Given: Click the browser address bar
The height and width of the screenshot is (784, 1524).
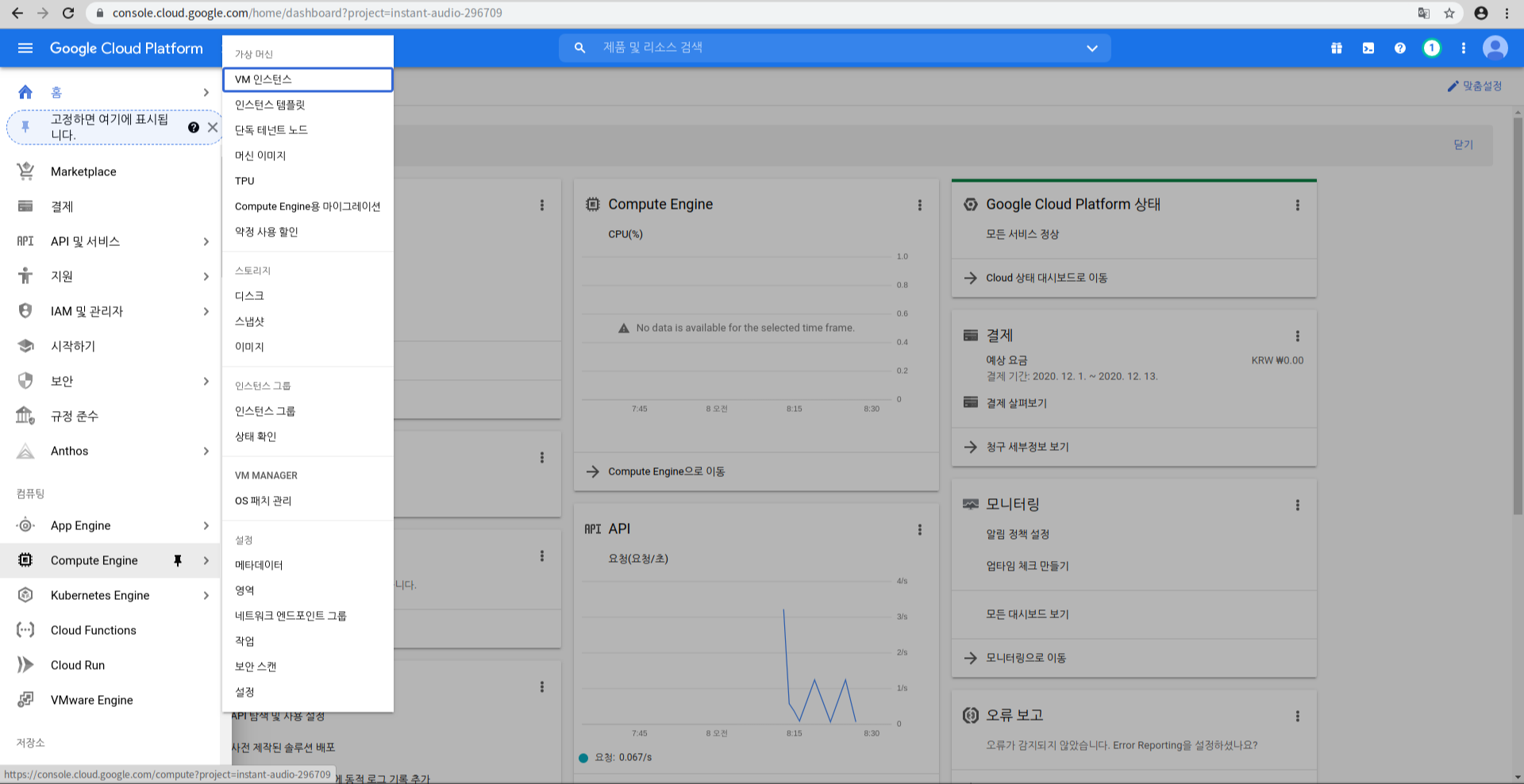Looking at the screenshot, I should [x=746, y=13].
